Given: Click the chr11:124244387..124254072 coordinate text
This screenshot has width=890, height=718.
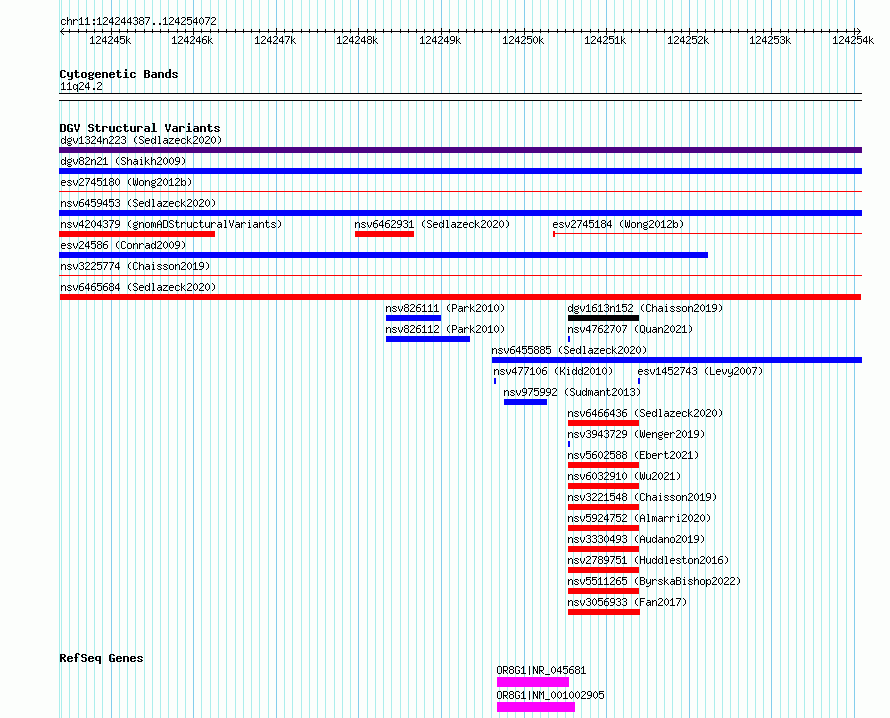Looking at the screenshot, I should coord(138,21).
